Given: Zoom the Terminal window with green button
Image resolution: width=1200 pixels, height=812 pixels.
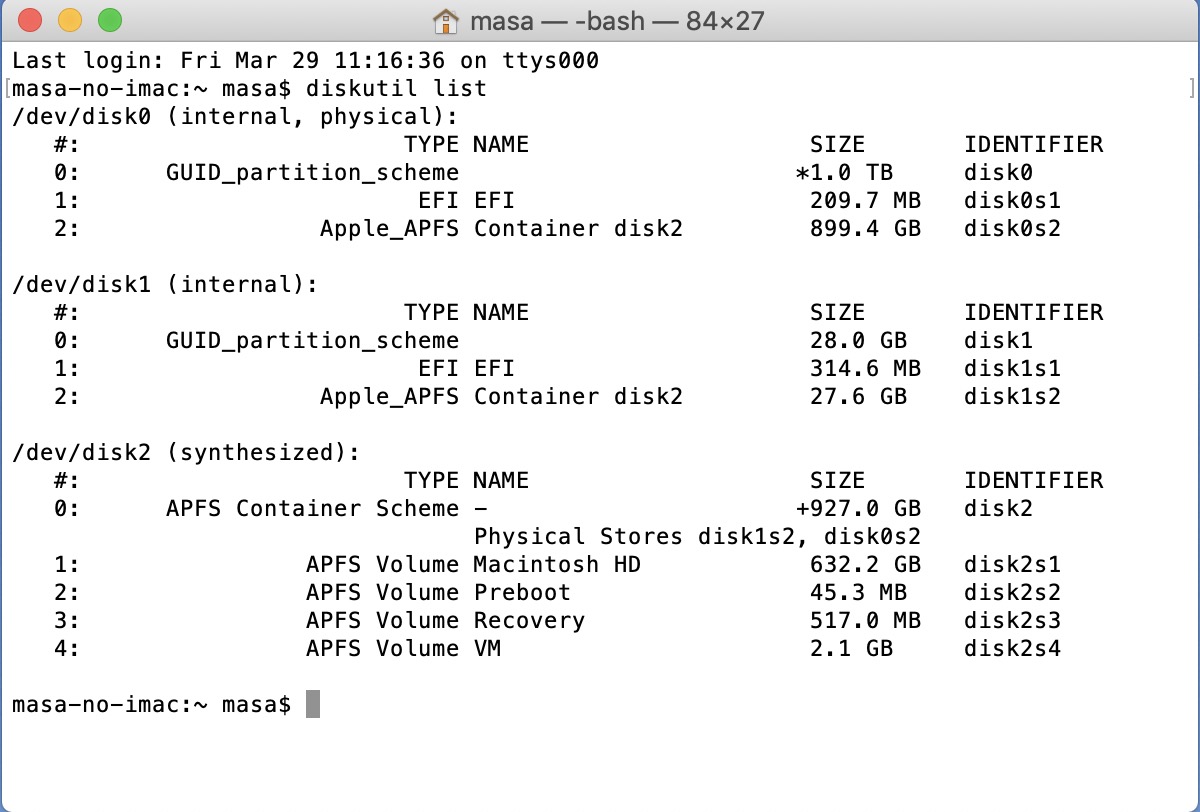Looking at the screenshot, I should click(x=109, y=20).
